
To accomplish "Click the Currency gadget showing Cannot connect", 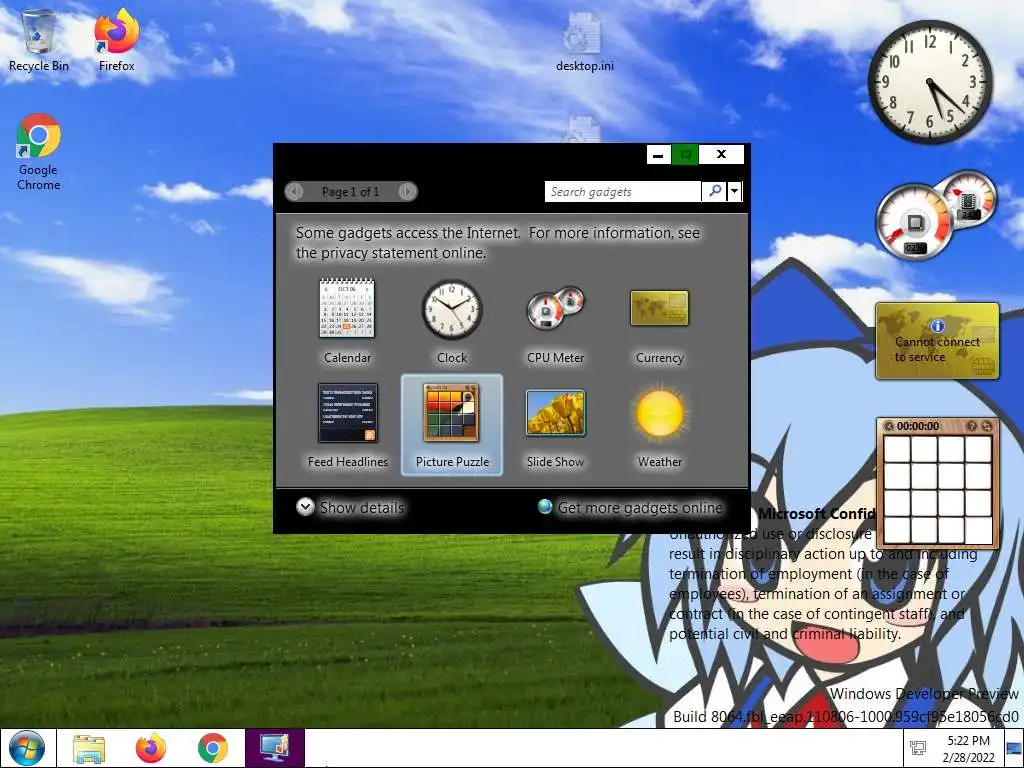I will (x=937, y=341).
